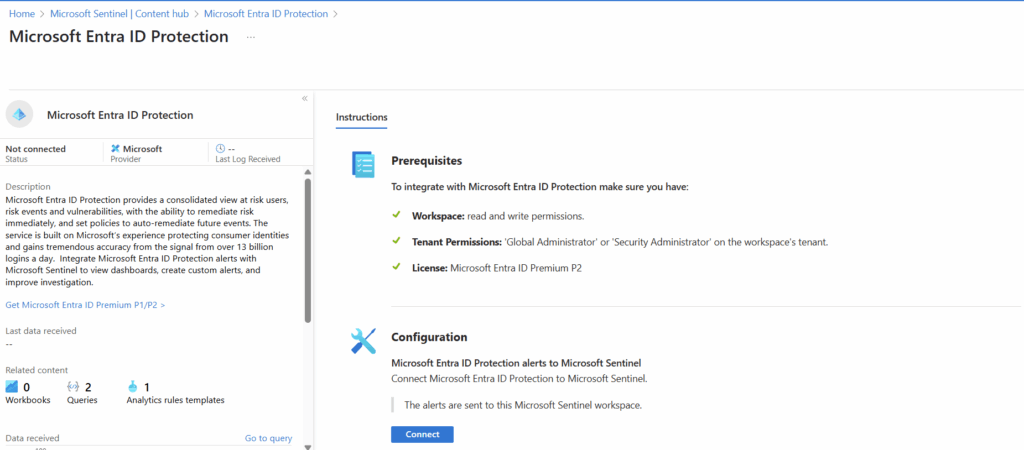Click the Analytics rules templates flask icon
Viewport: 1024px width, 450px height.
[x=133, y=387]
